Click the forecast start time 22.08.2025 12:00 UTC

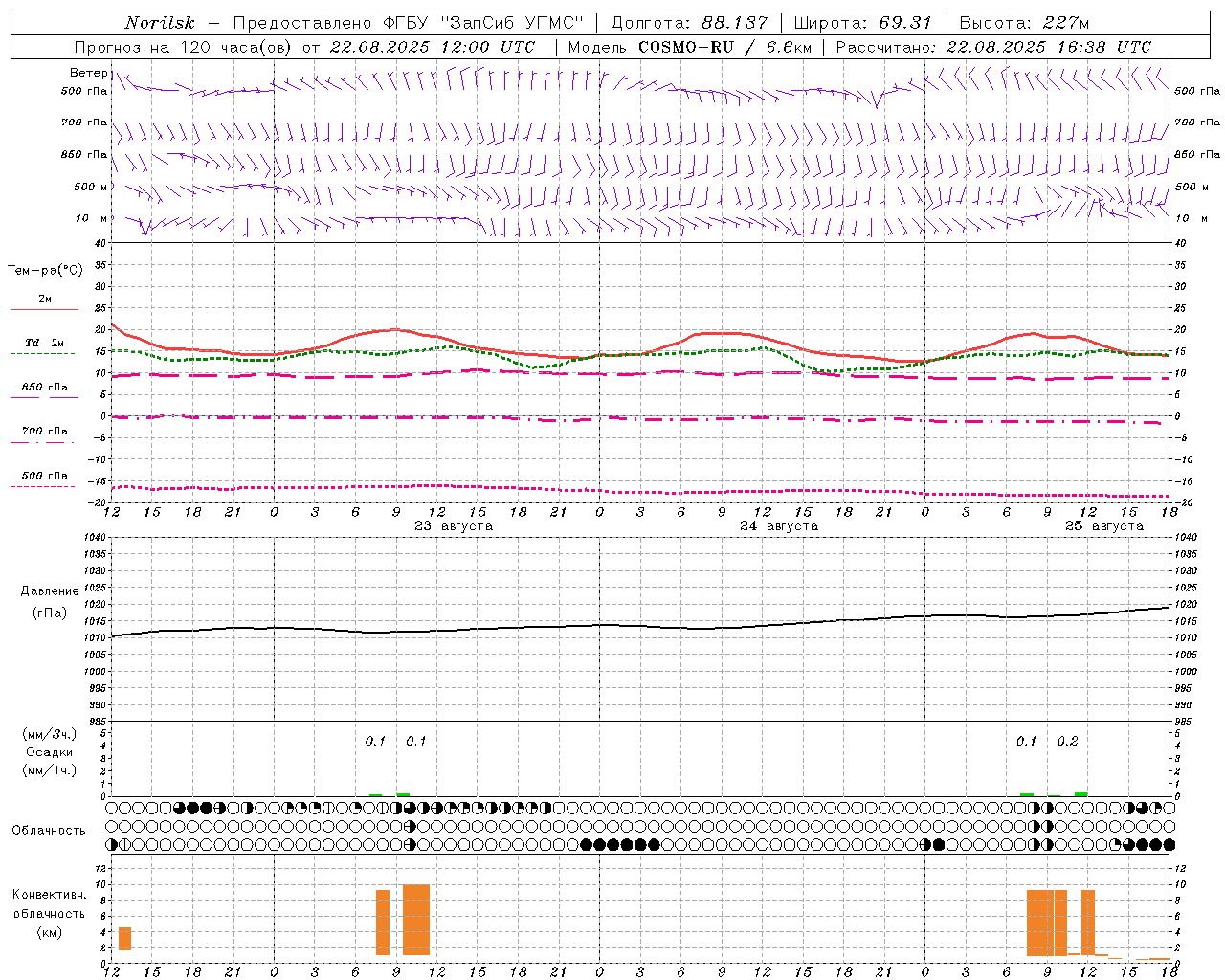point(432,47)
